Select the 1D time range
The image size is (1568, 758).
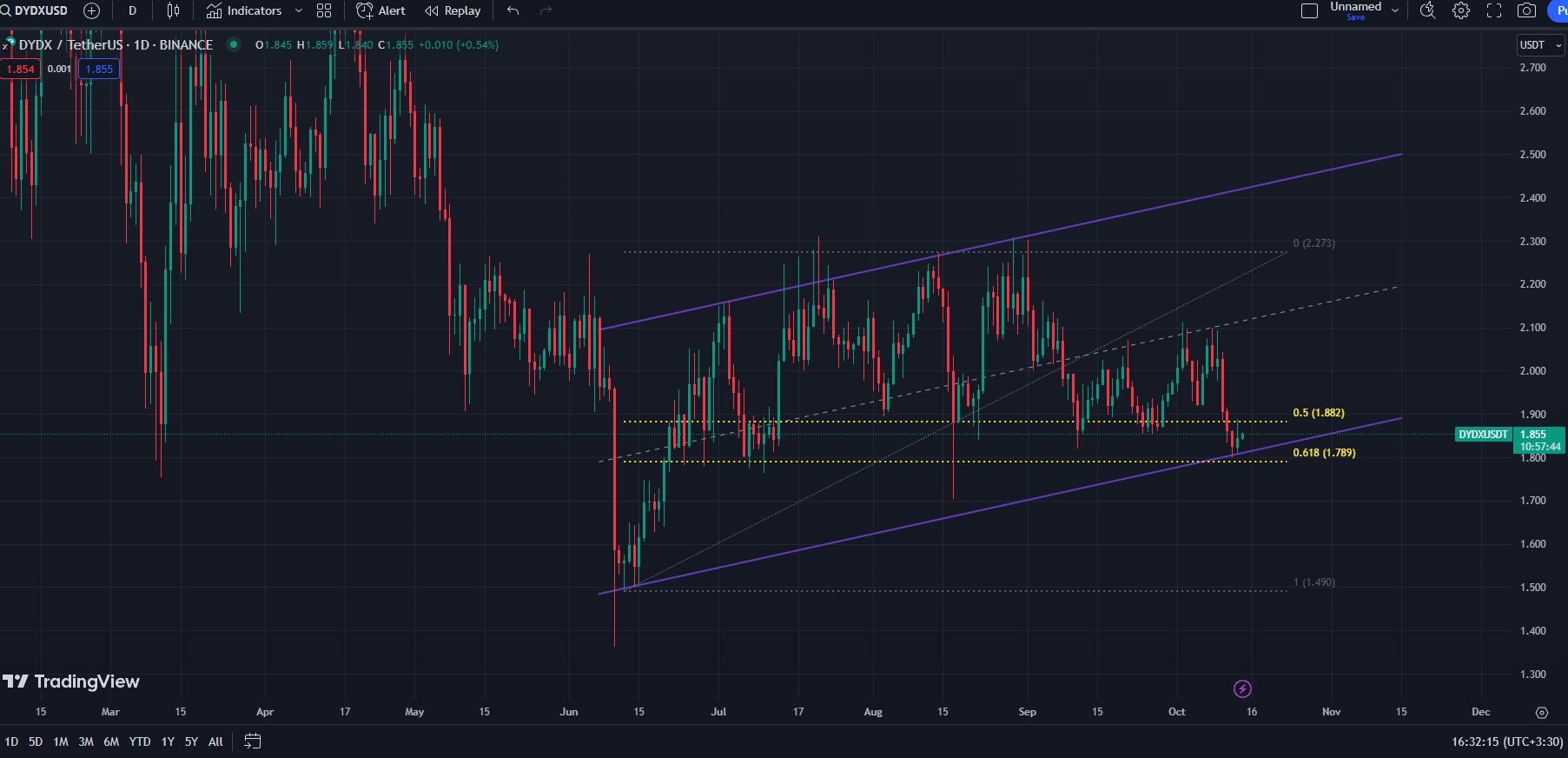click(11, 741)
